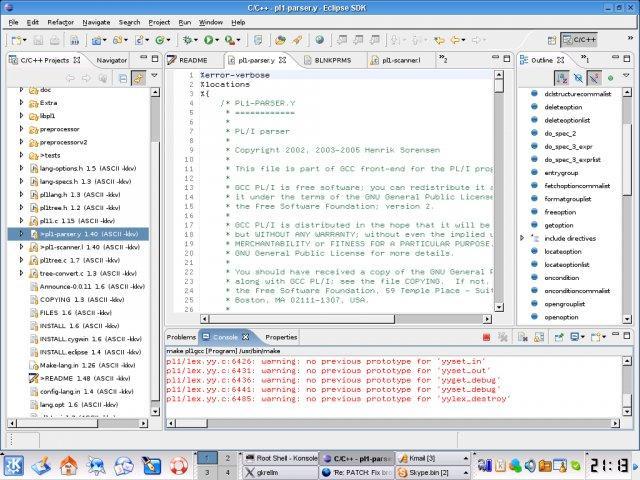640x480 pixels.
Task: Switch to the Problems tab
Action: click(181, 337)
